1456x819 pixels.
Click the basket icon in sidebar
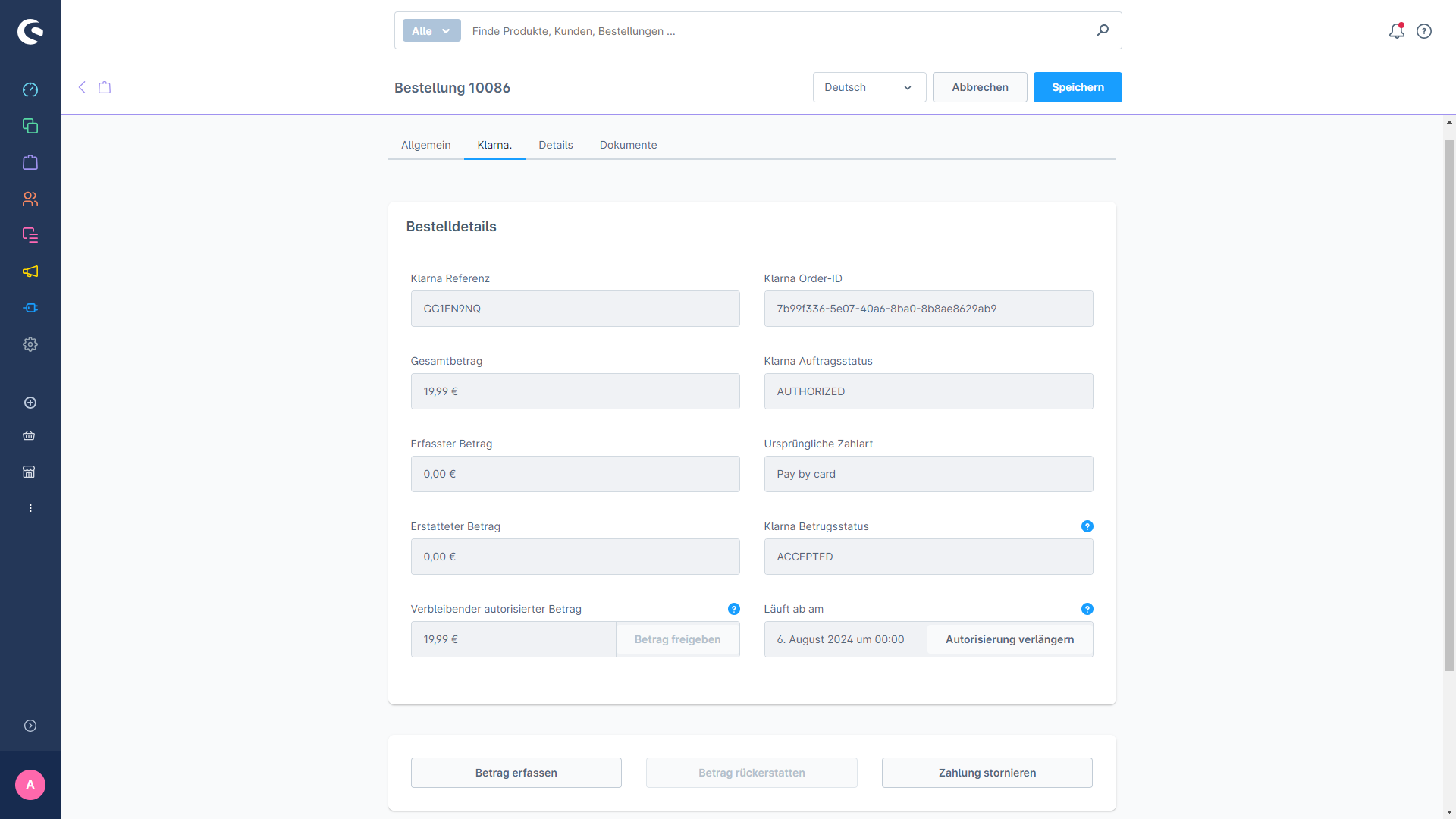pyautogui.click(x=29, y=435)
